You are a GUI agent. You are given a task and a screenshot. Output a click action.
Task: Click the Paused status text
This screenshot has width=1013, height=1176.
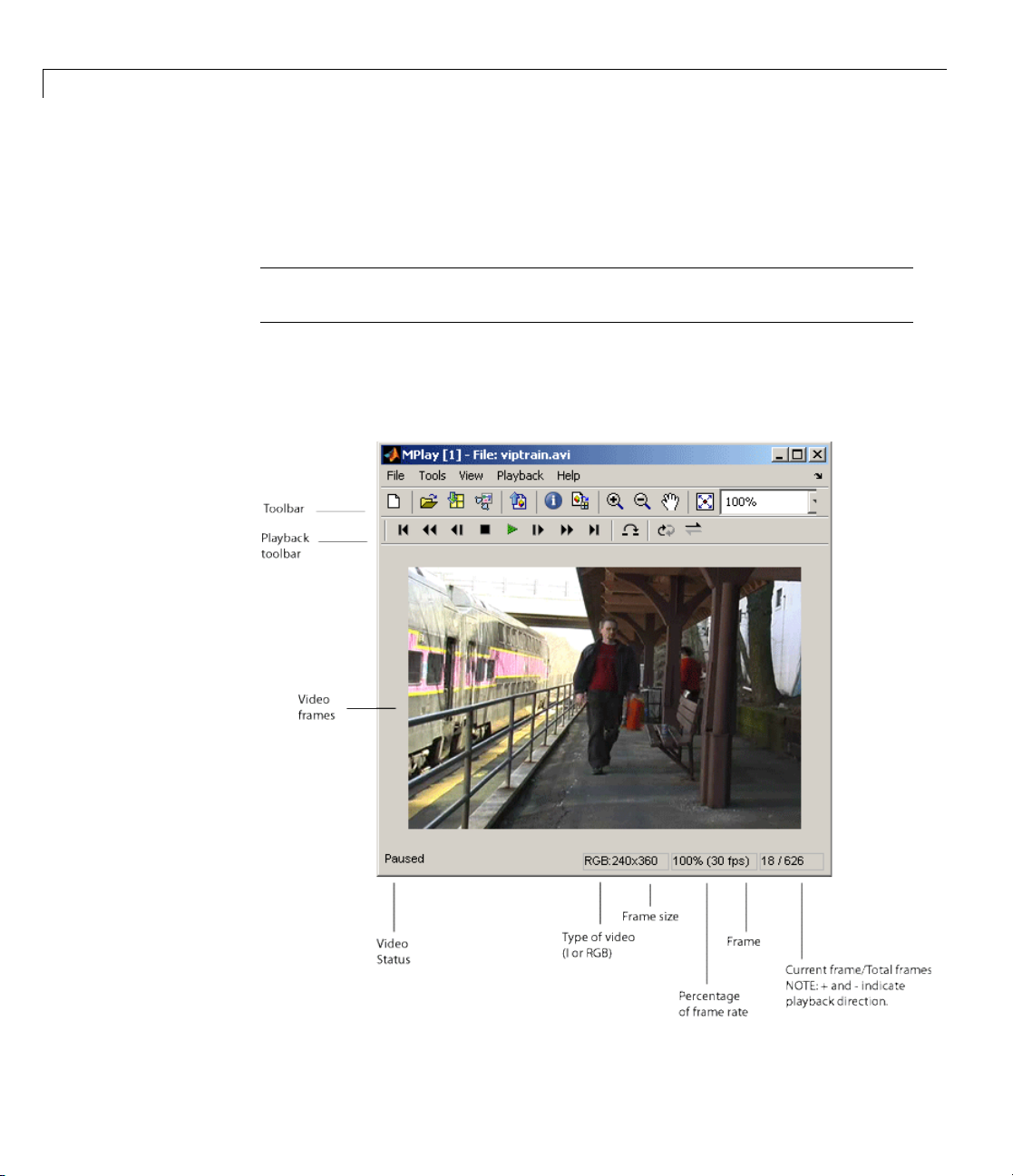404,859
